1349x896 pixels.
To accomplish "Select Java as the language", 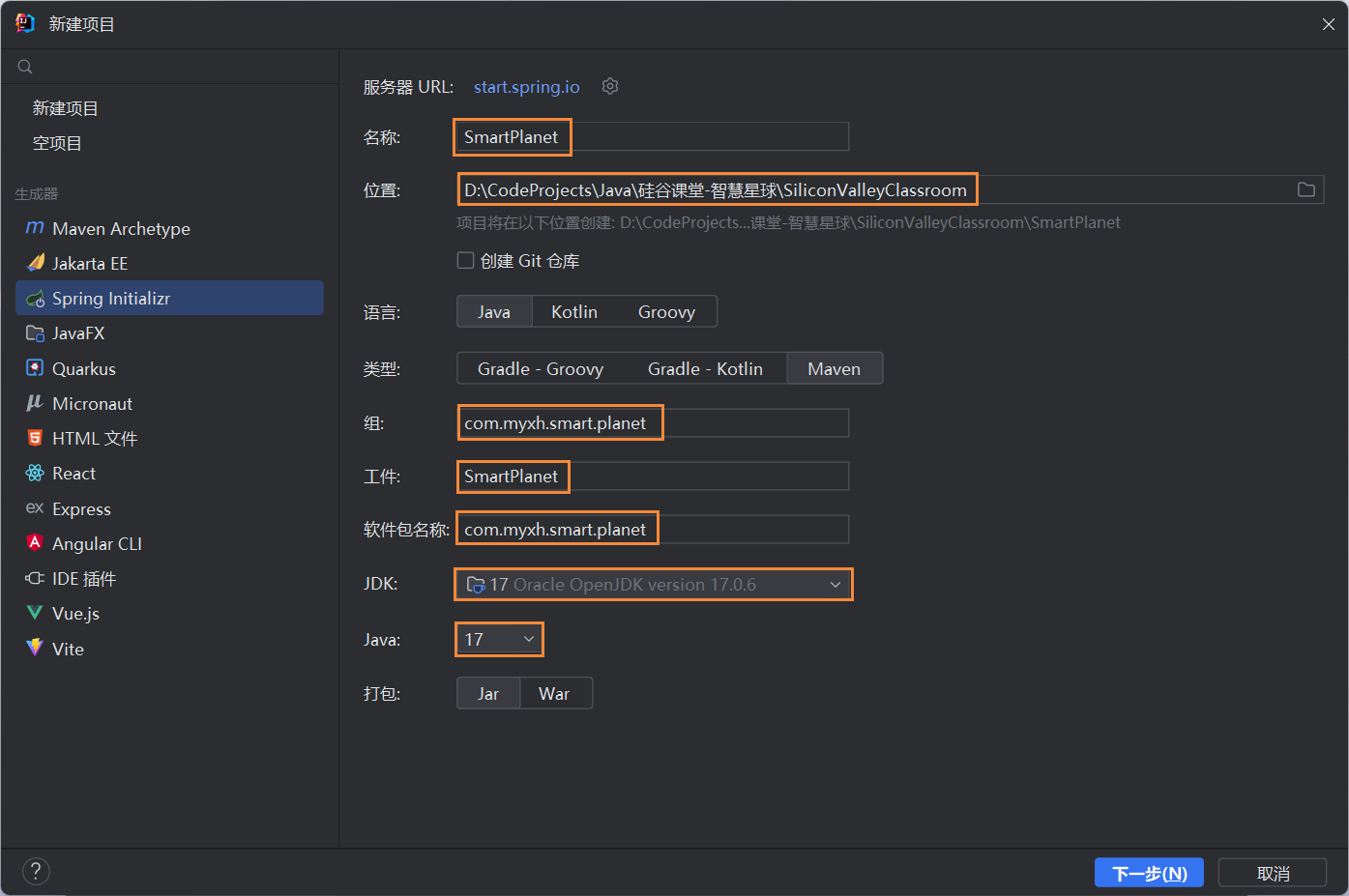I will tap(494, 311).
